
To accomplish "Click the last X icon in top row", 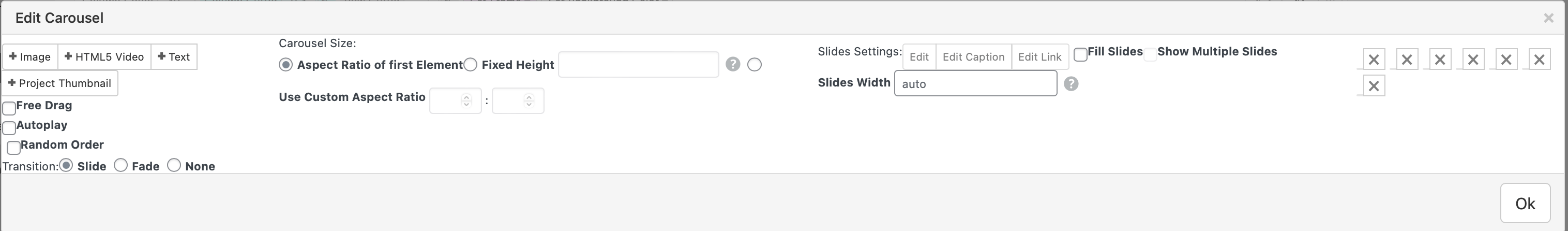I will pos(1539,60).
